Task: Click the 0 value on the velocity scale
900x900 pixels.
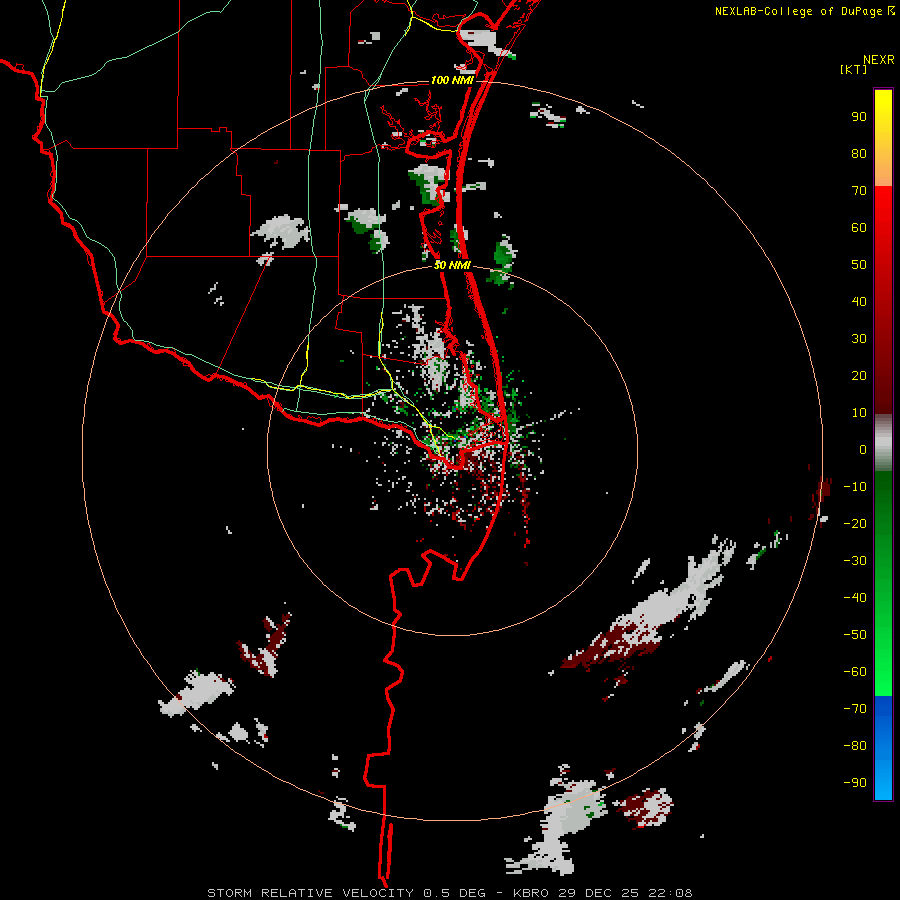Action: click(x=863, y=450)
